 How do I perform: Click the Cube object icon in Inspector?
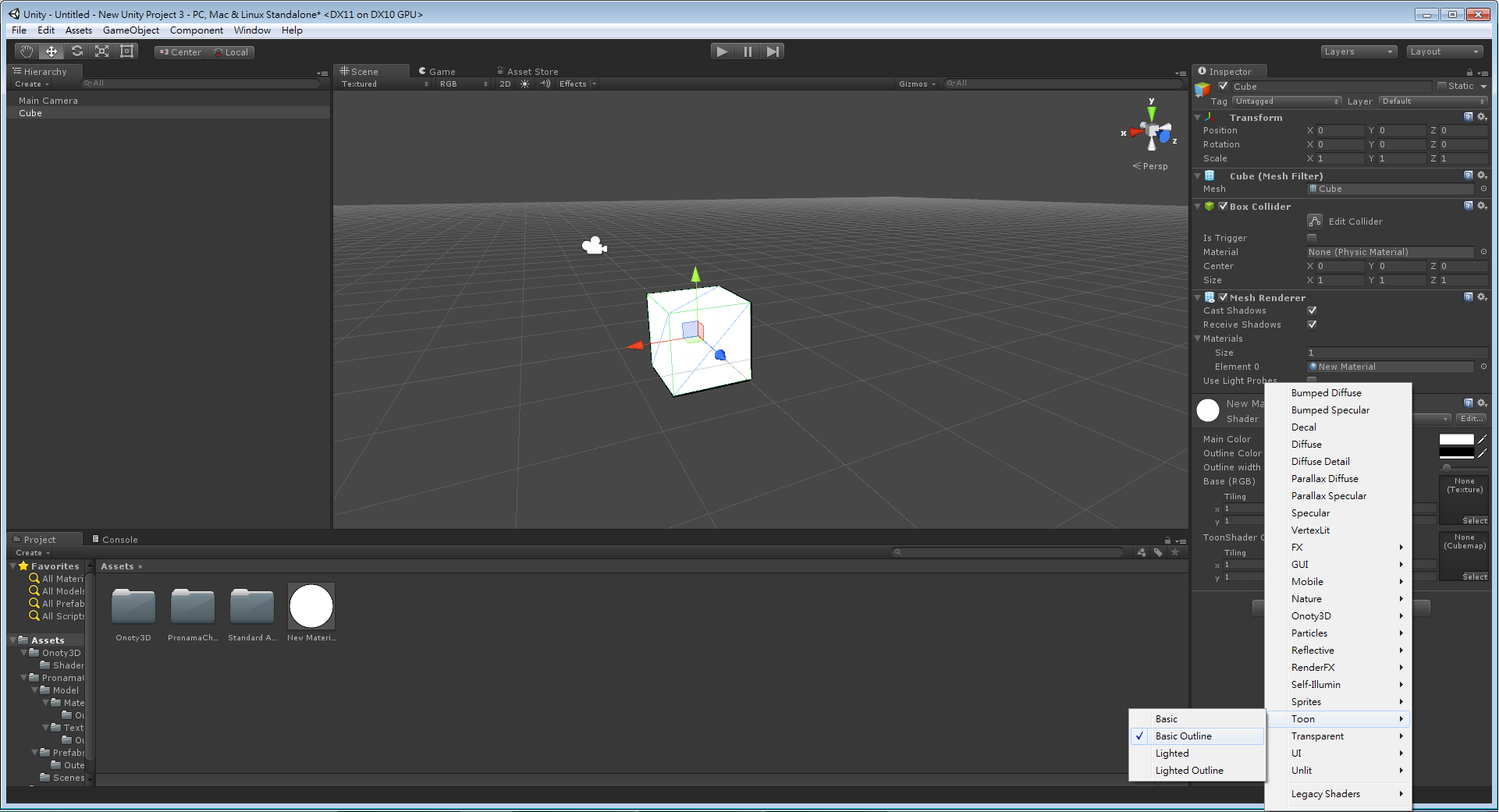pyautogui.click(x=1202, y=90)
